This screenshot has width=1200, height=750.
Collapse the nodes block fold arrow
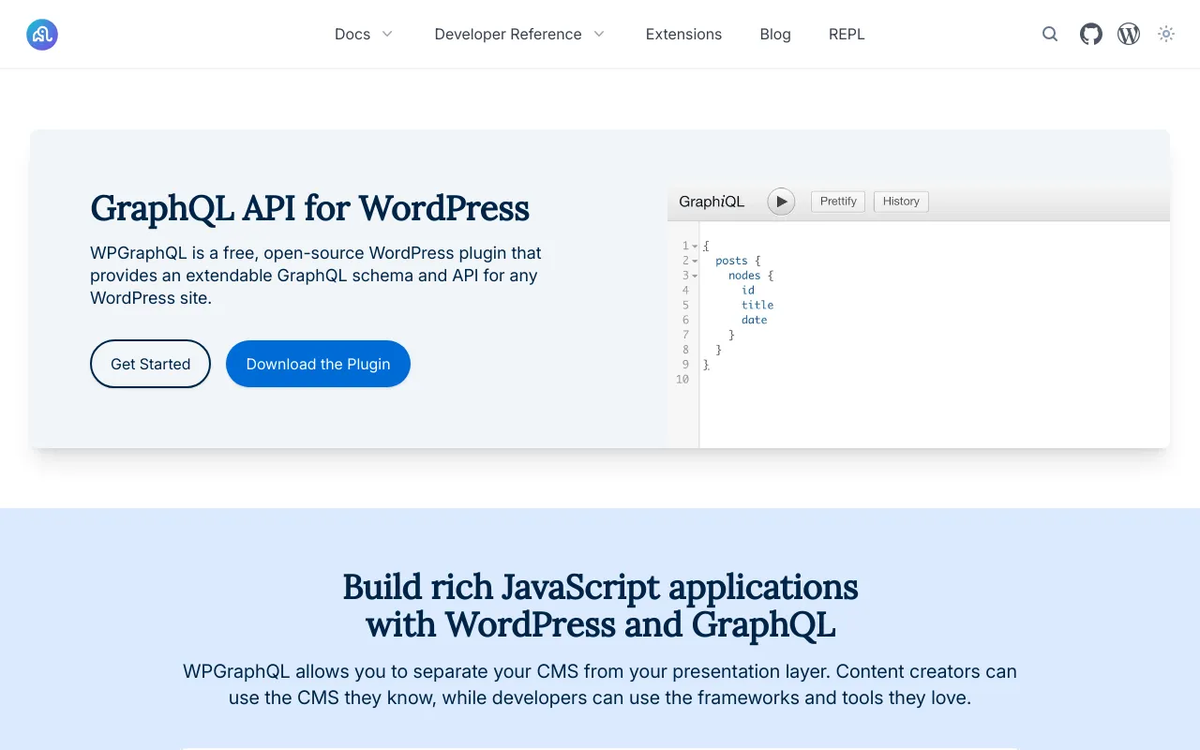tap(695, 276)
